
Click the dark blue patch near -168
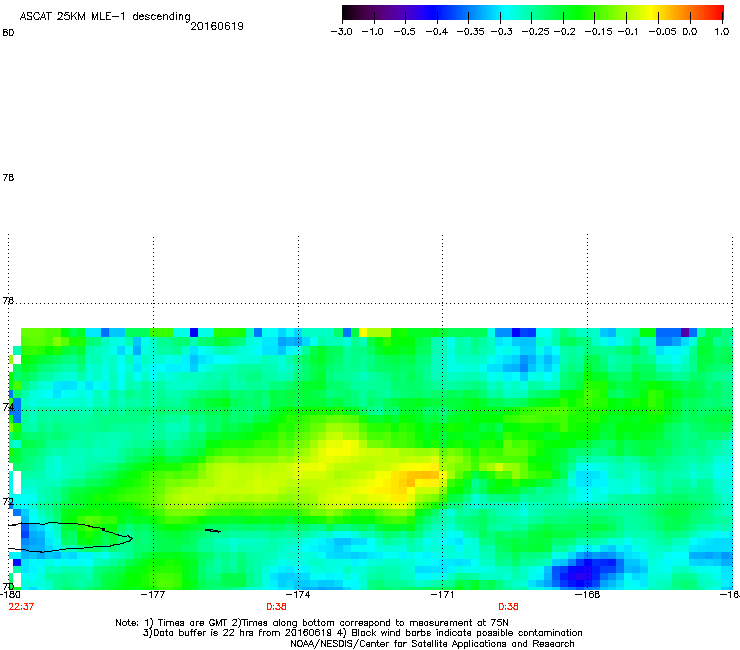tap(585, 572)
